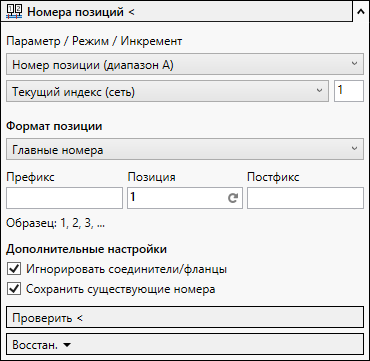Click the Восстан. button
The image size is (370, 361).
pyautogui.click(x=185, y=344)
